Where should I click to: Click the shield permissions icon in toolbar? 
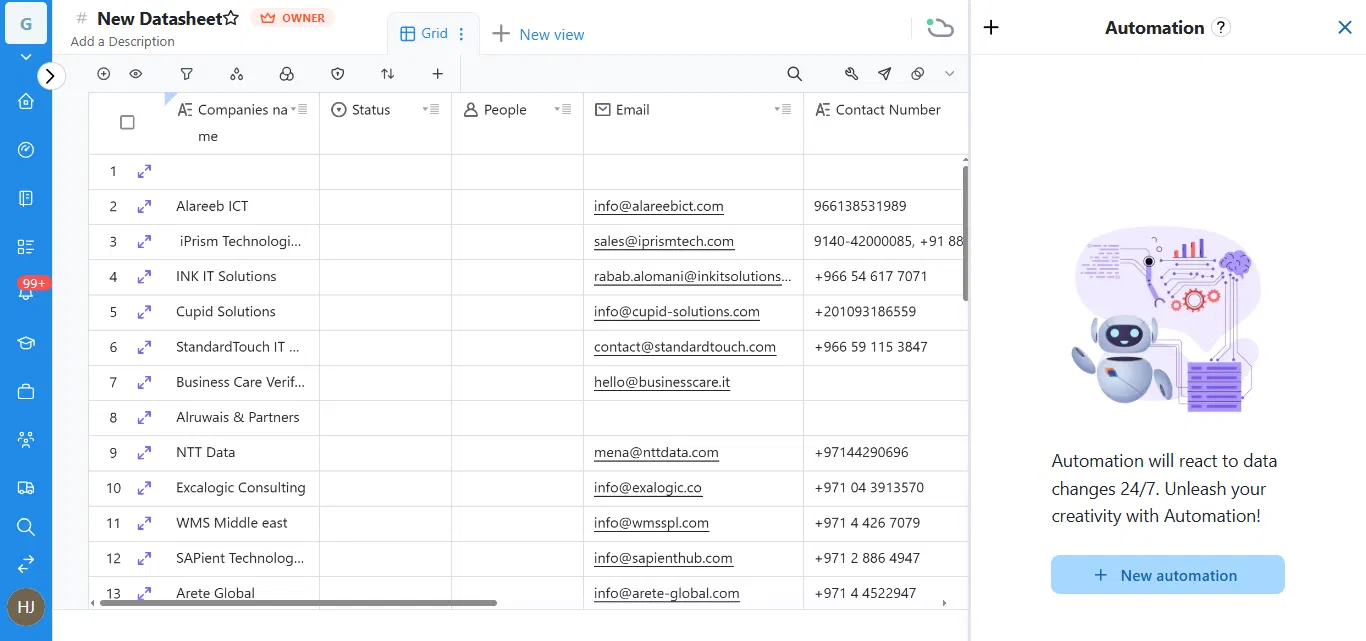337,74
